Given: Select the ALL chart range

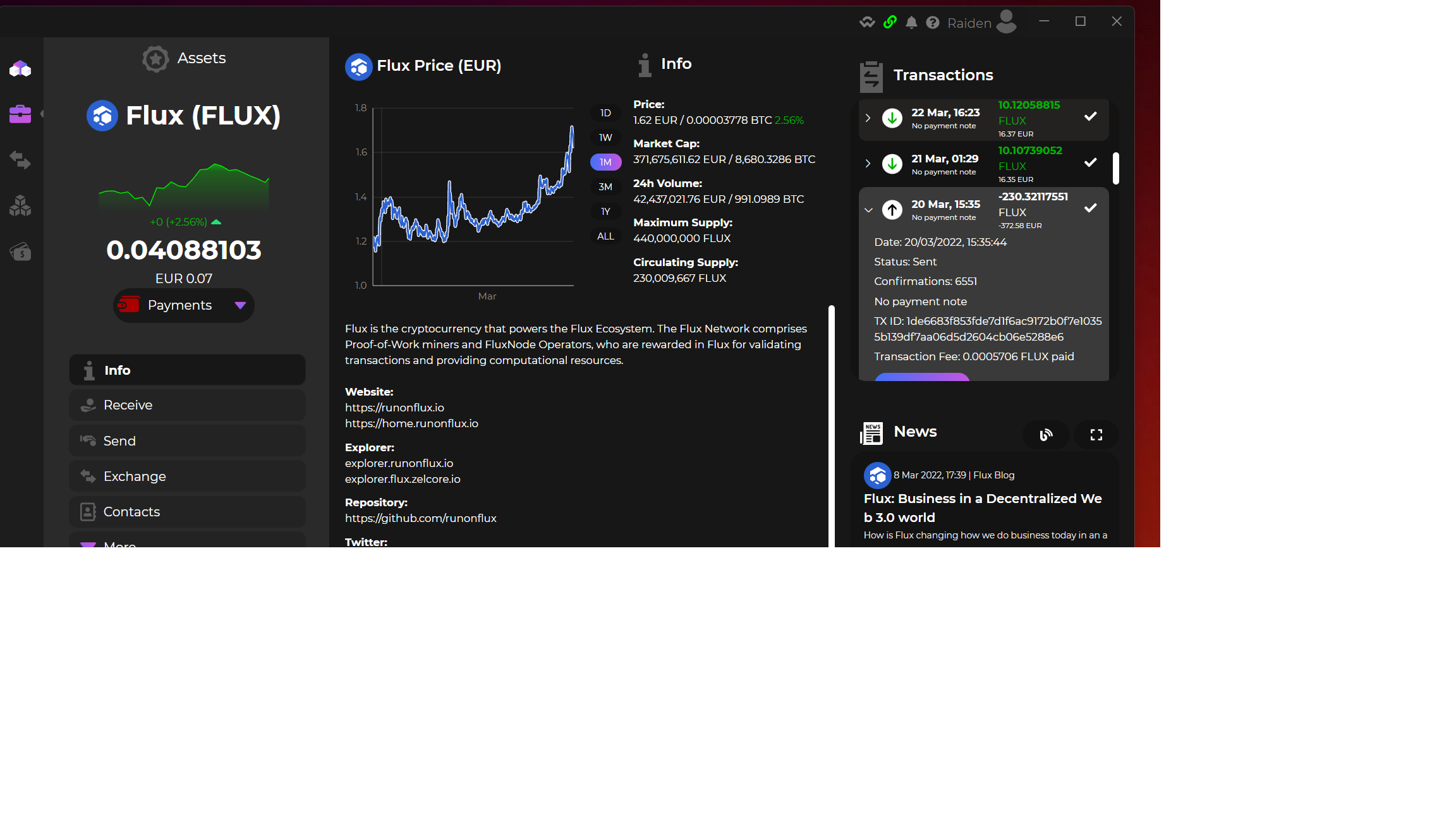Looking at the screenshot, I should (605, 236).
